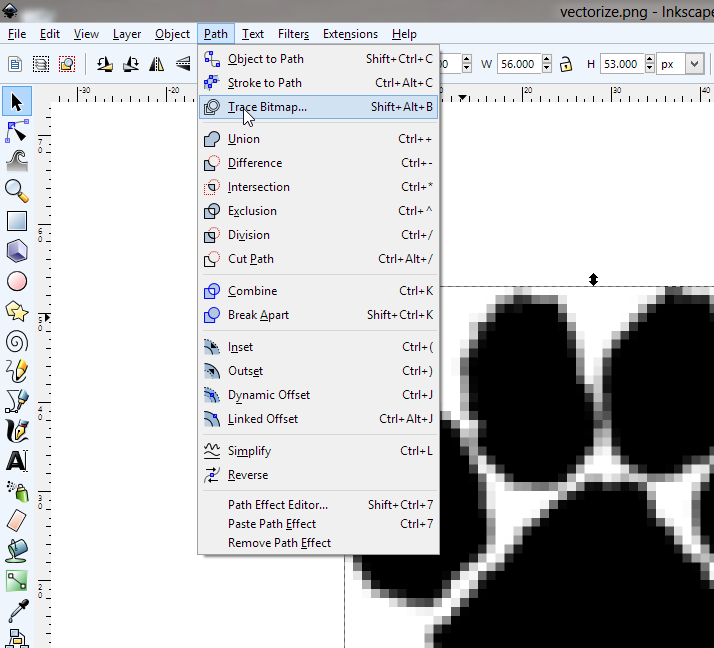Choose Reverse from Path menu
Viewport: 714px width, 648px height.
pos(318,475)
